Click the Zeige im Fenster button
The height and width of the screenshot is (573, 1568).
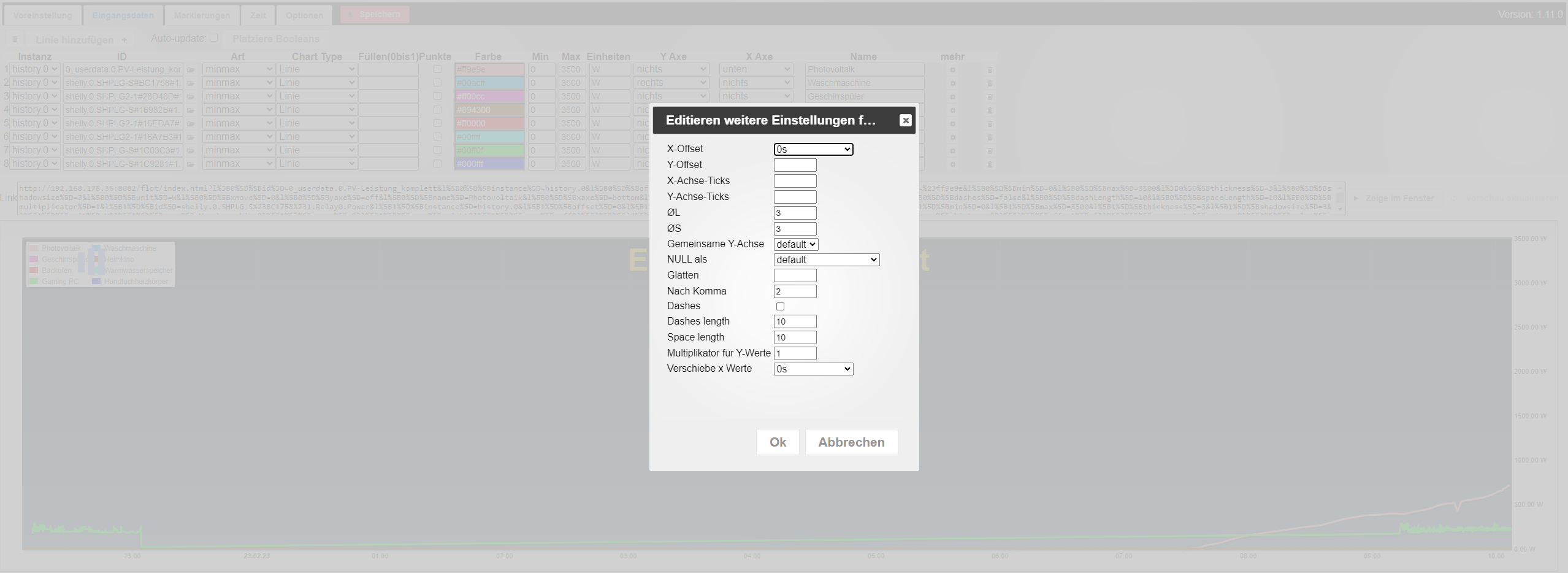tap(1393, 198)
